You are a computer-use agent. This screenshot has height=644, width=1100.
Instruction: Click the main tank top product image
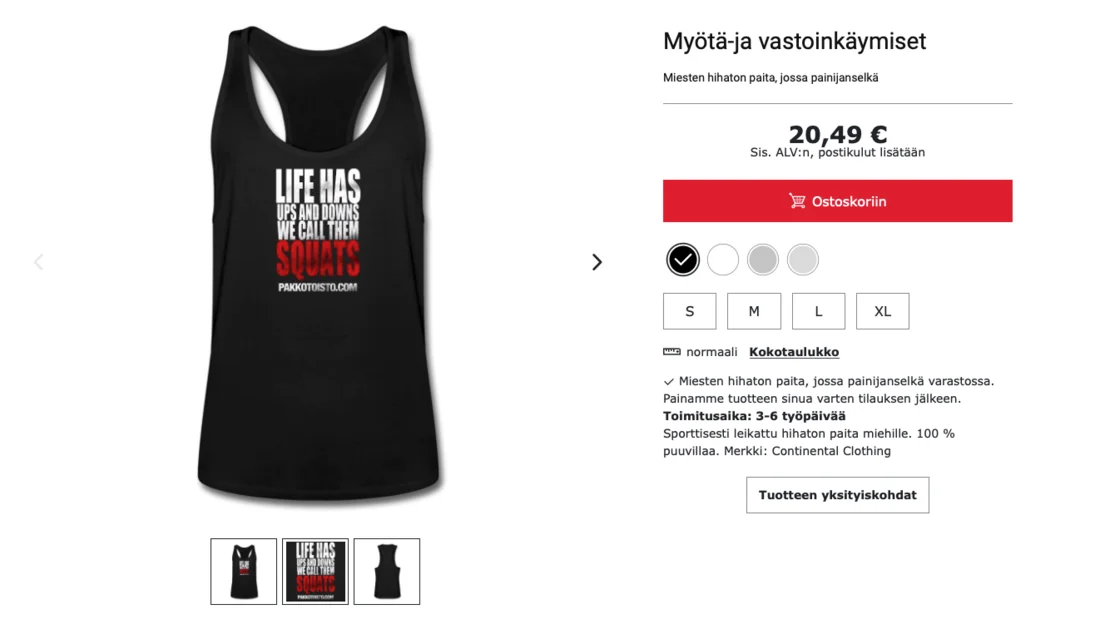(x=318, y=263)
